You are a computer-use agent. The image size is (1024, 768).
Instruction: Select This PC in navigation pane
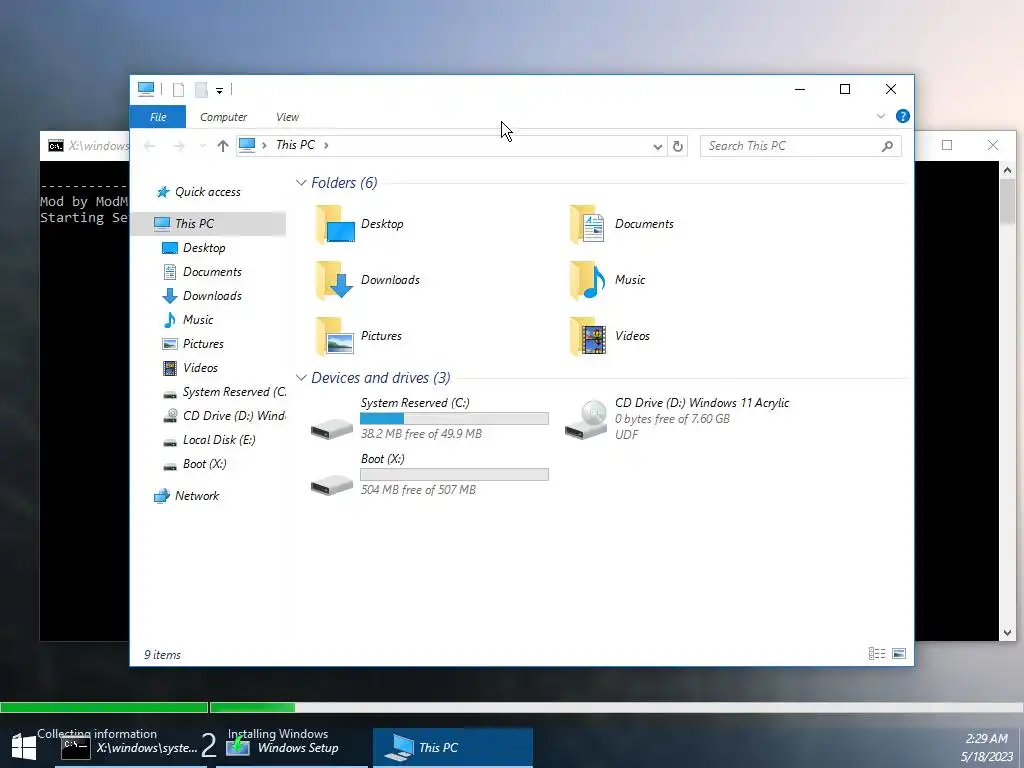[x=209, y=223]
